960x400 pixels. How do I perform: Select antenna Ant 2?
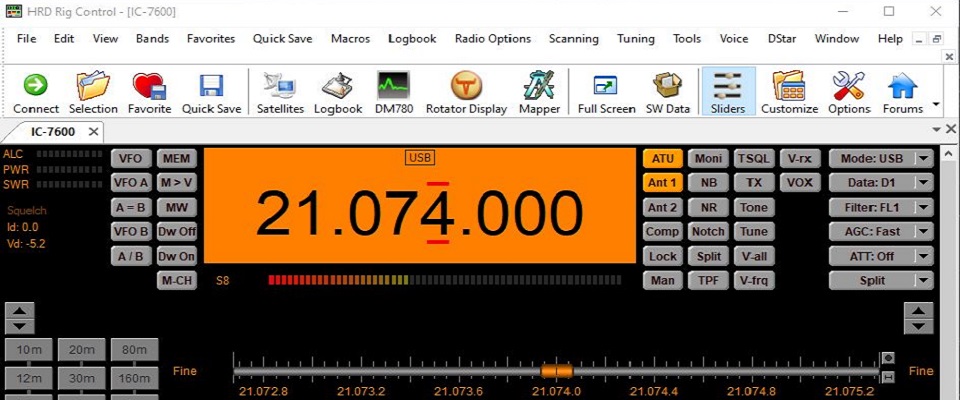pyautogui.click(x=662, y=207)
